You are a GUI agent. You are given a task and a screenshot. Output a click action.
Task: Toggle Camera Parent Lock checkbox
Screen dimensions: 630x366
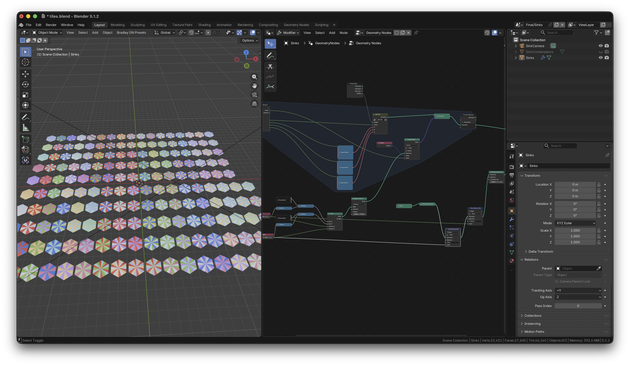point(557,281)
